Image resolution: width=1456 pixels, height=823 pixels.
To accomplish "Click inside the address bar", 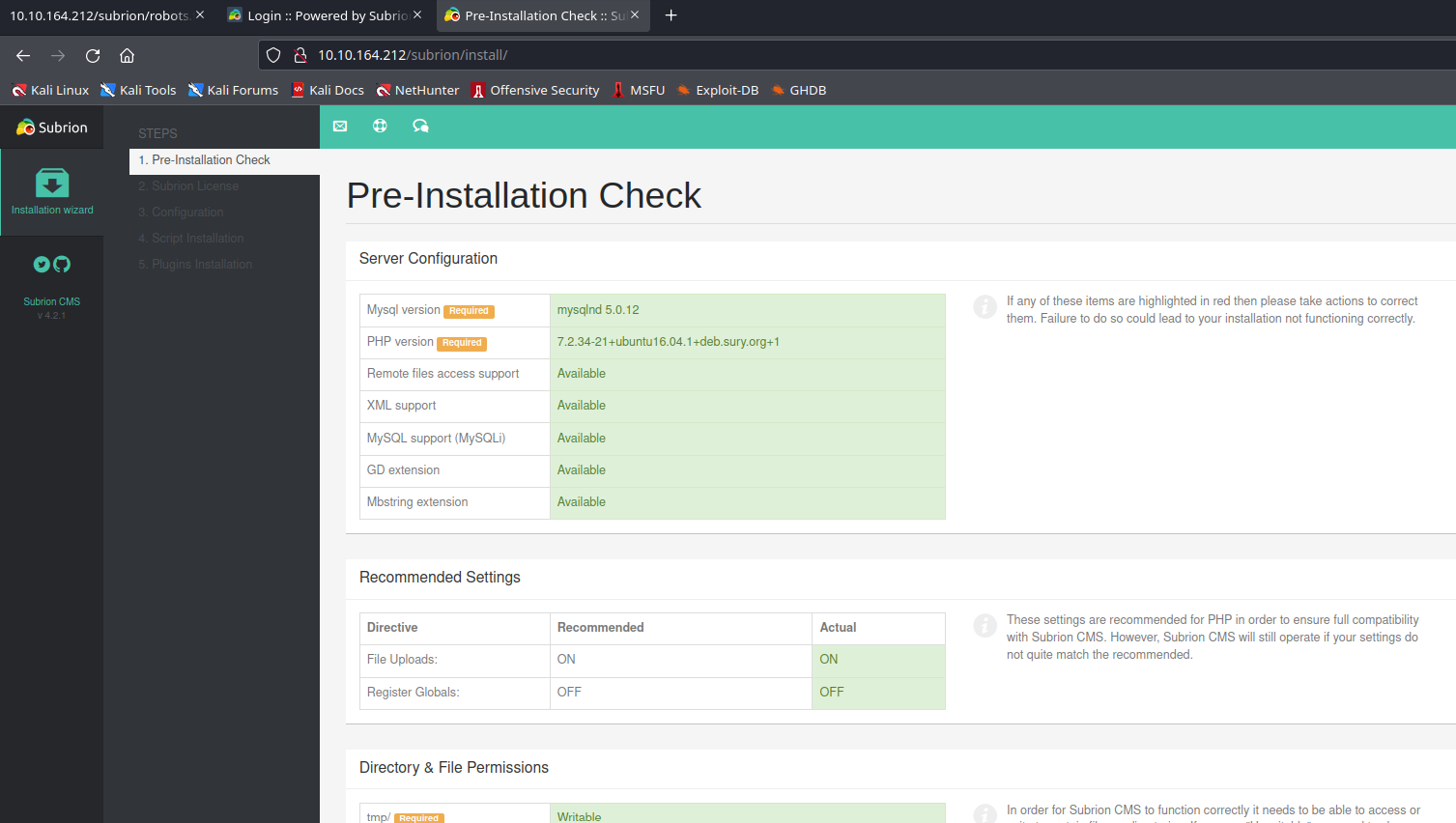I will pyautogui.click(x=676, y=55).
